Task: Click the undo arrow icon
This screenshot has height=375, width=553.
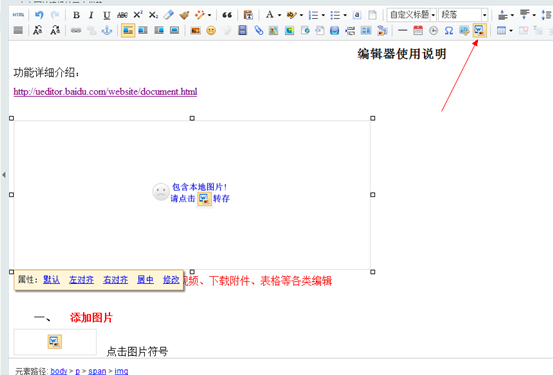Action: coord(39,15)
